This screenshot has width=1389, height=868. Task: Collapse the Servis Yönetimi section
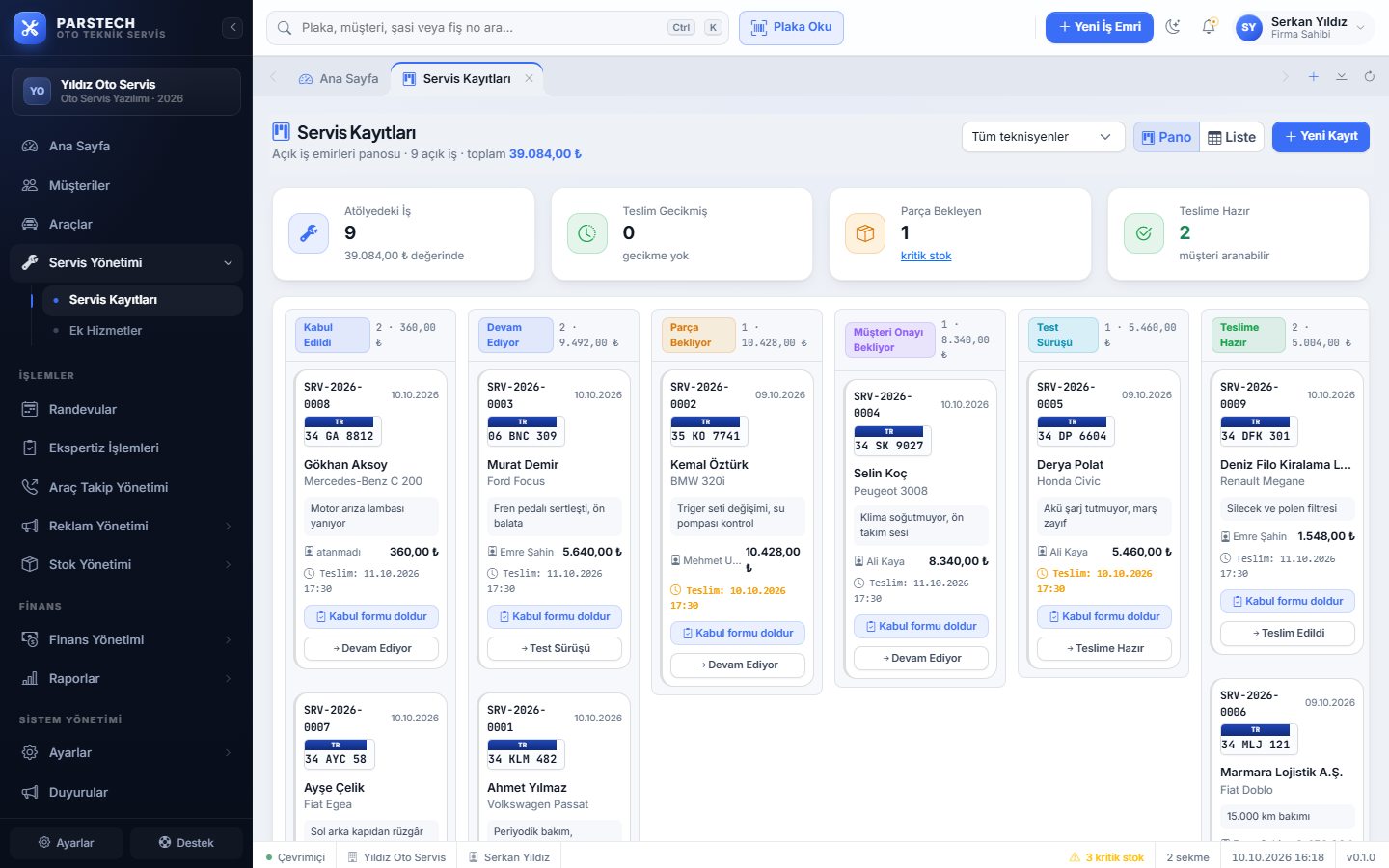(x=126, y=262)
